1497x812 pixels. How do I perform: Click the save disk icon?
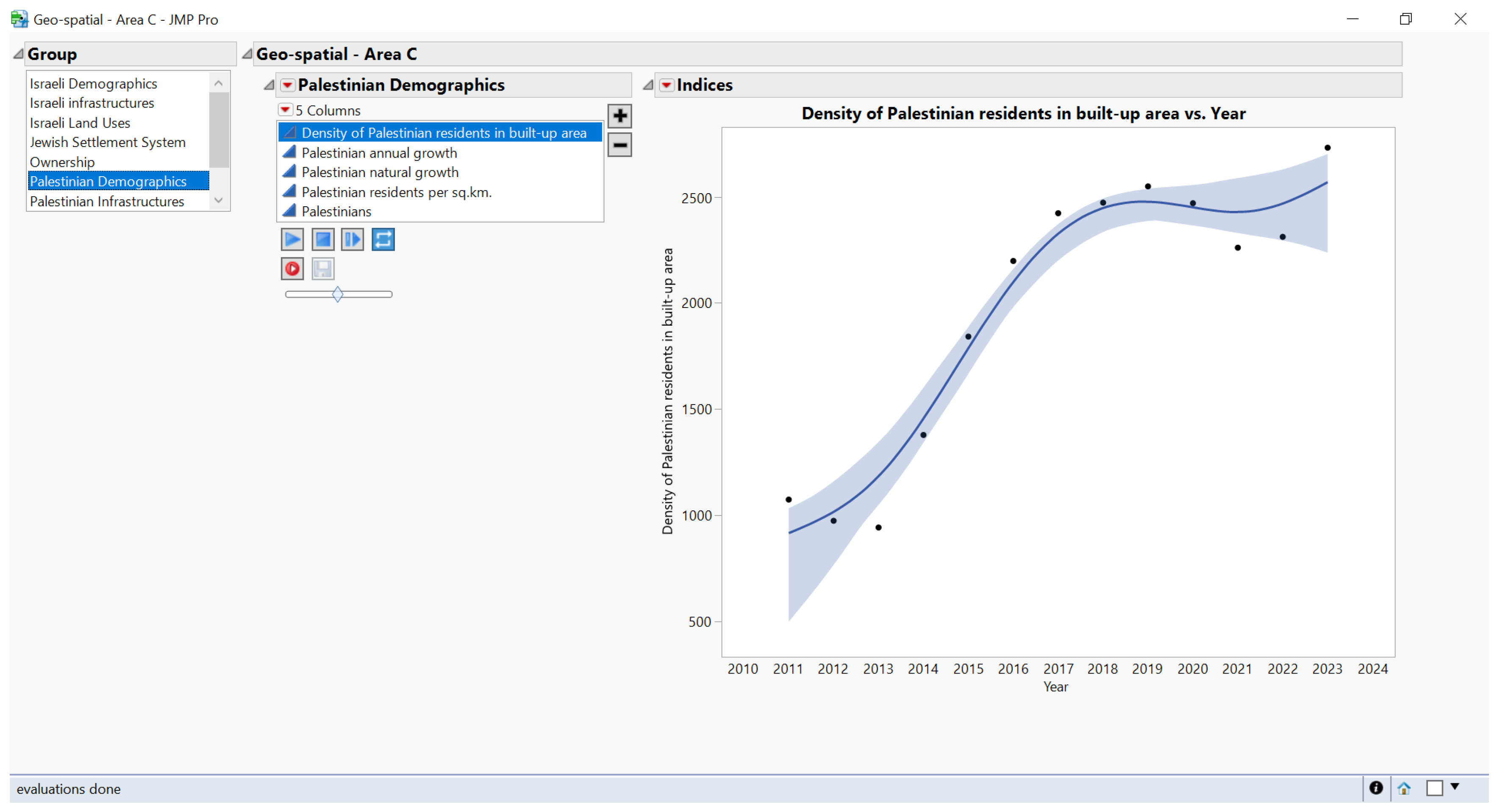322,269
